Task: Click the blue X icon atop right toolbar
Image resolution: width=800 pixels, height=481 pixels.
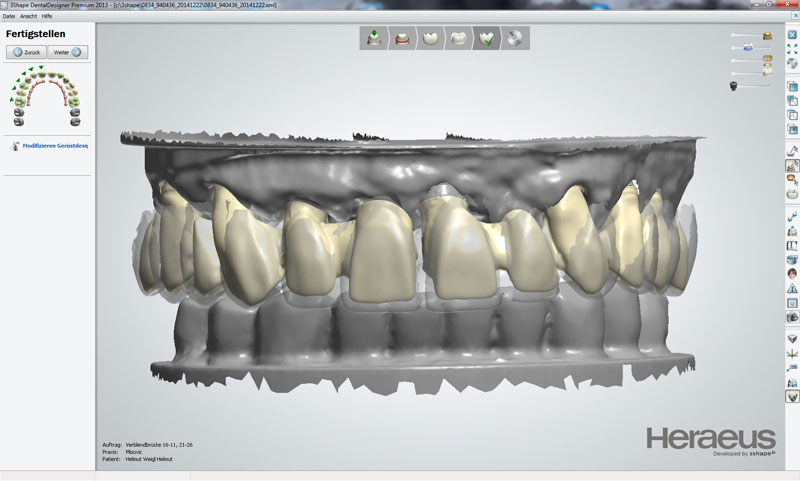Action: point(792,35)
